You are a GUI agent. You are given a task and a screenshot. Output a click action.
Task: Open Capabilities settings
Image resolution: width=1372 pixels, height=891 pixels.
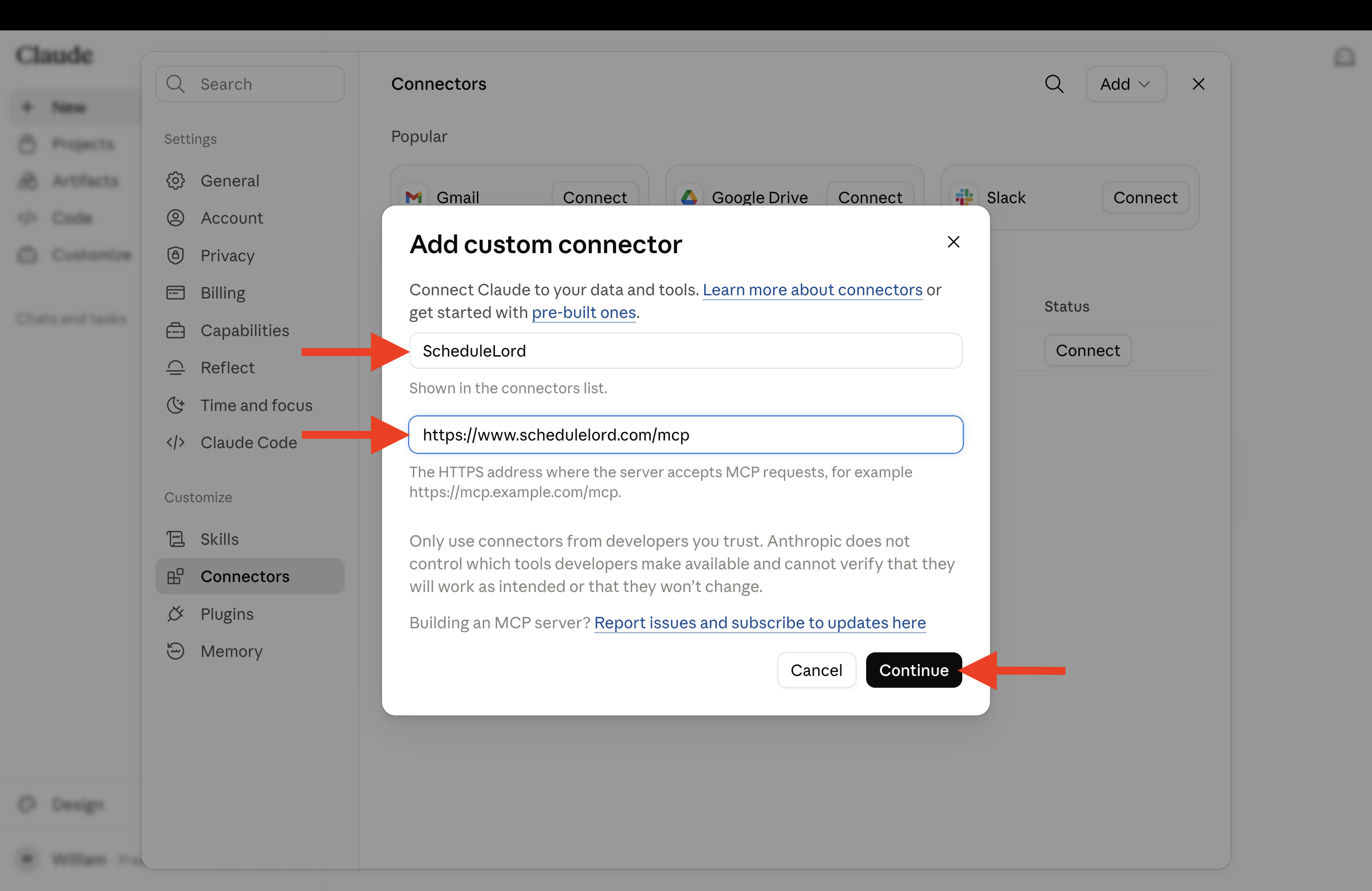[x=250, y=330]
